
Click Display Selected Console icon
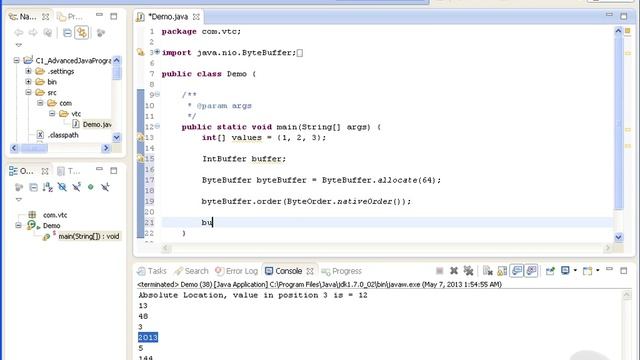tap(565, 271)
